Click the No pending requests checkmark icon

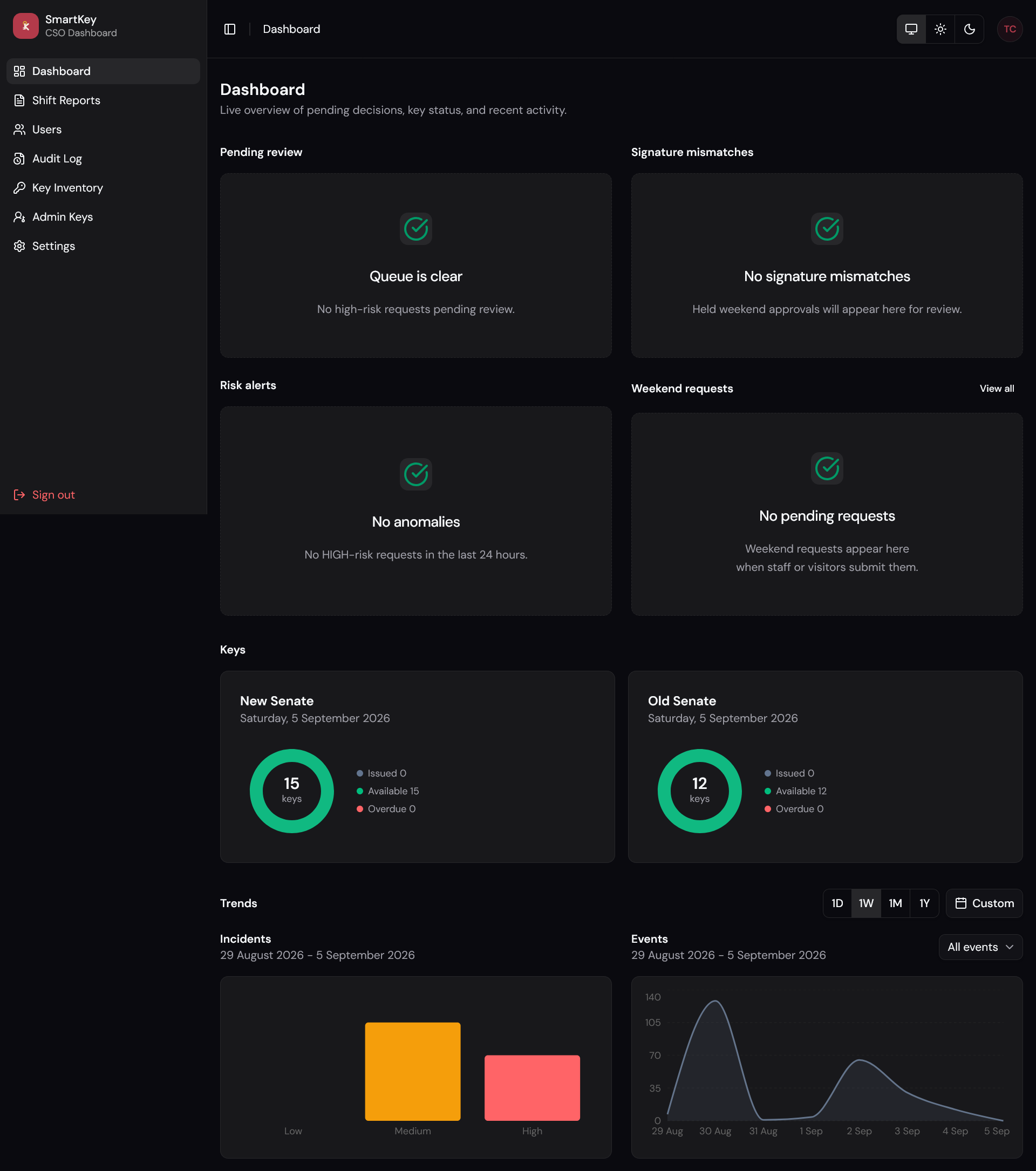coord(827,468)
